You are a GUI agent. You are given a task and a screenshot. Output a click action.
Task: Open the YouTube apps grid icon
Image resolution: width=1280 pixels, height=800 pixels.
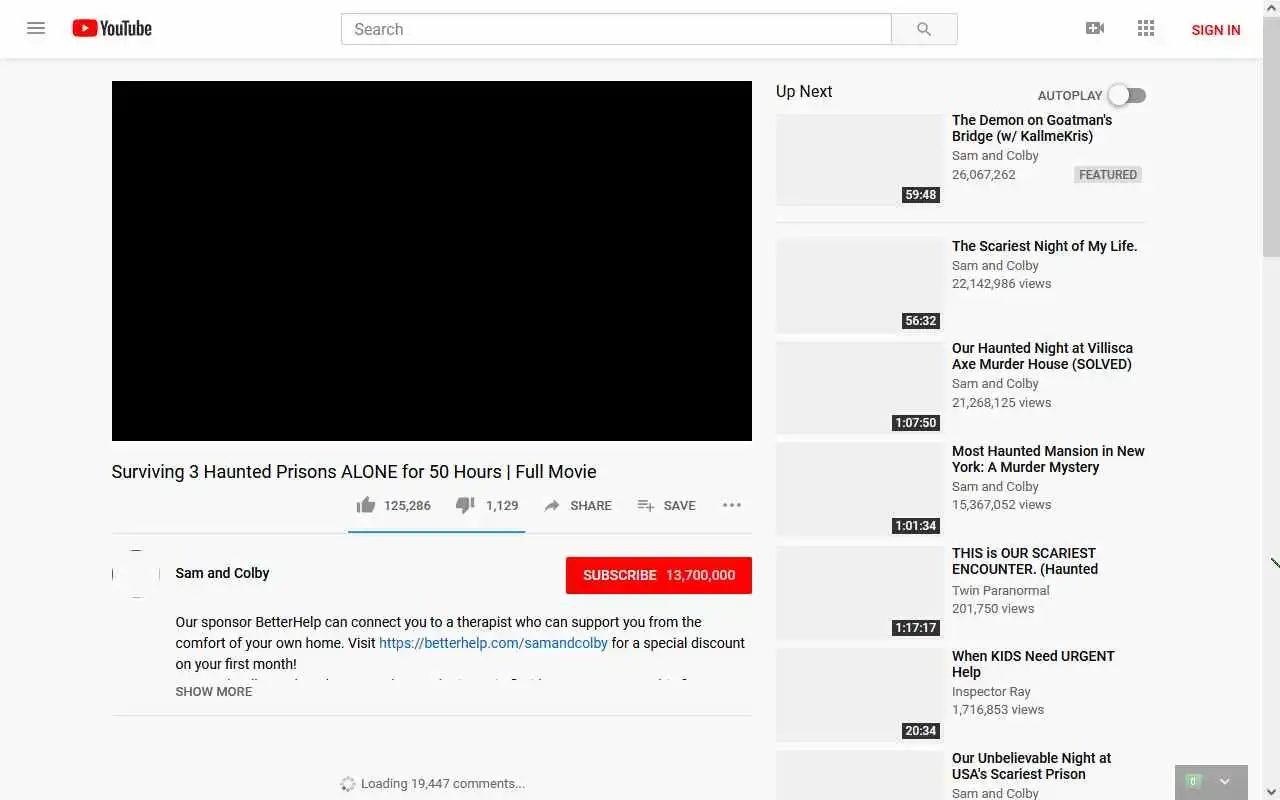tap(1146, 28)
